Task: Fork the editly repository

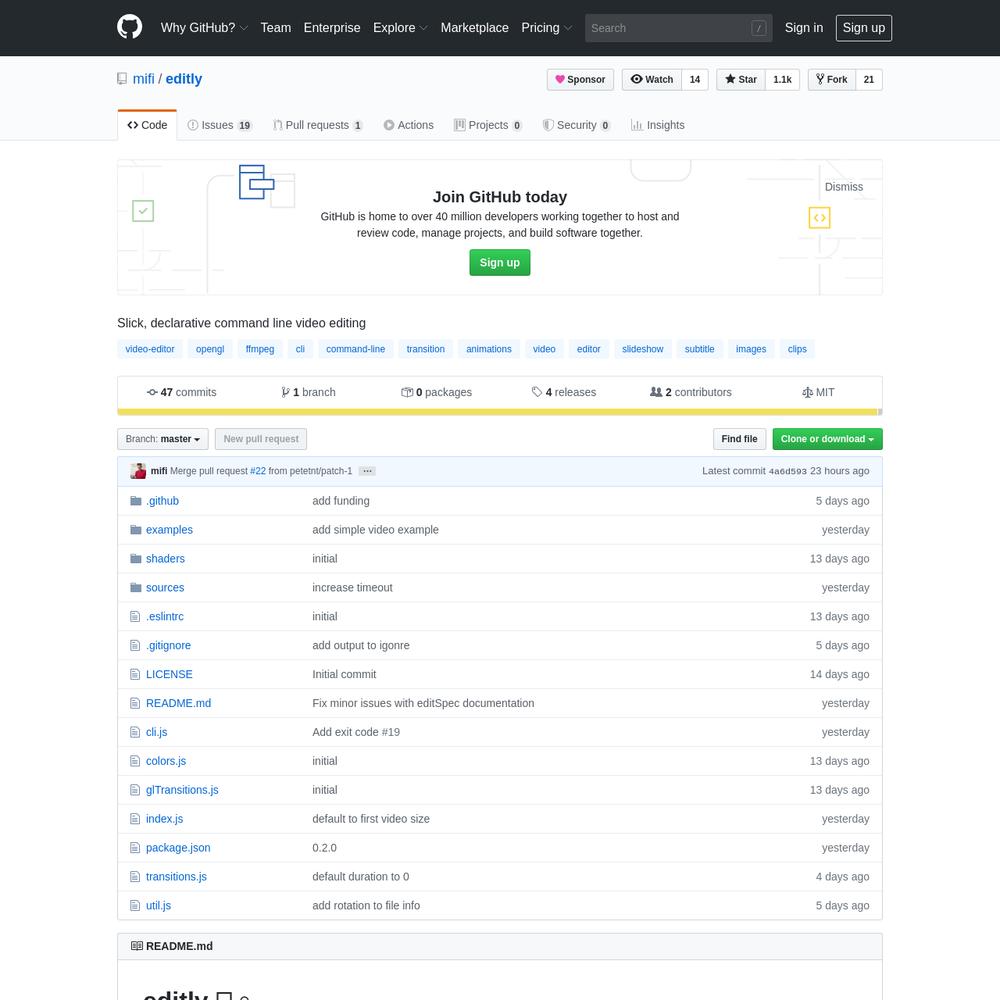Action: click(832, 80)
